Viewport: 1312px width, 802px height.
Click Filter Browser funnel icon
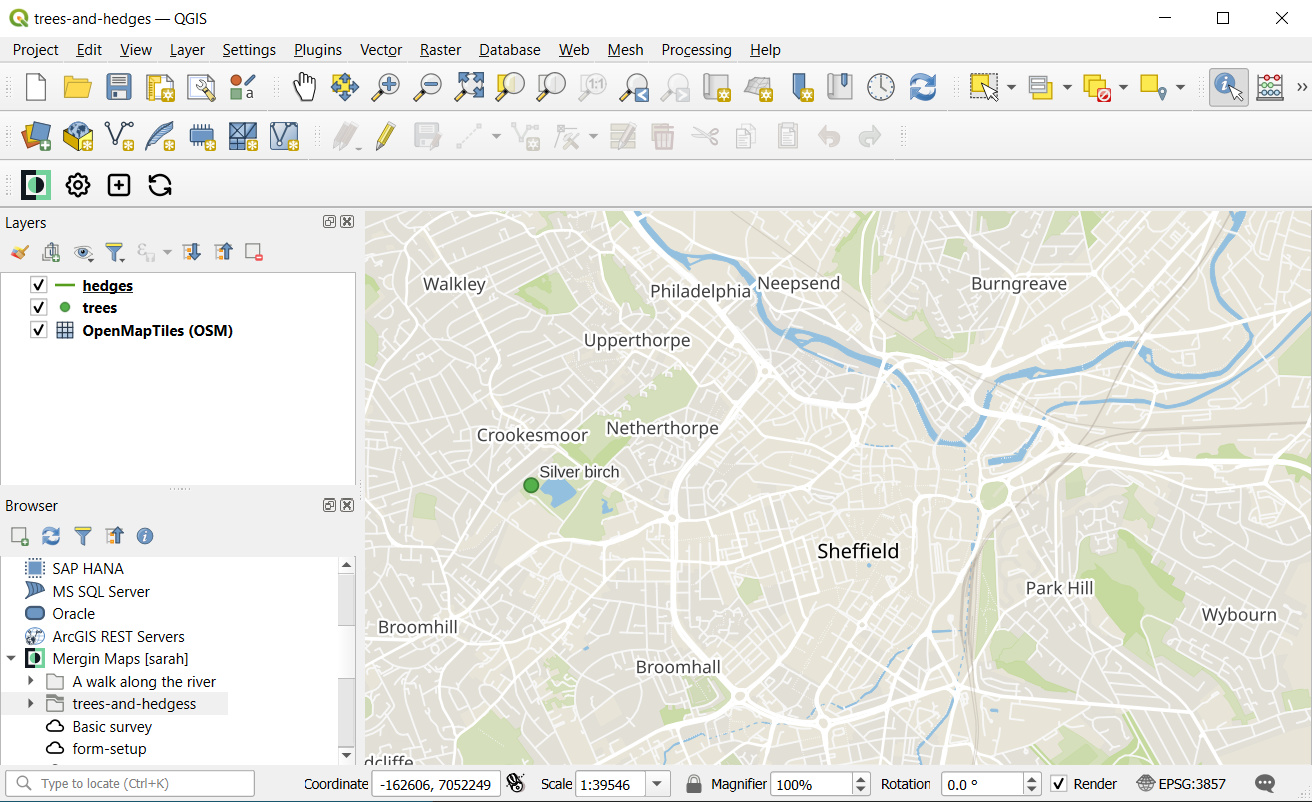83,536
